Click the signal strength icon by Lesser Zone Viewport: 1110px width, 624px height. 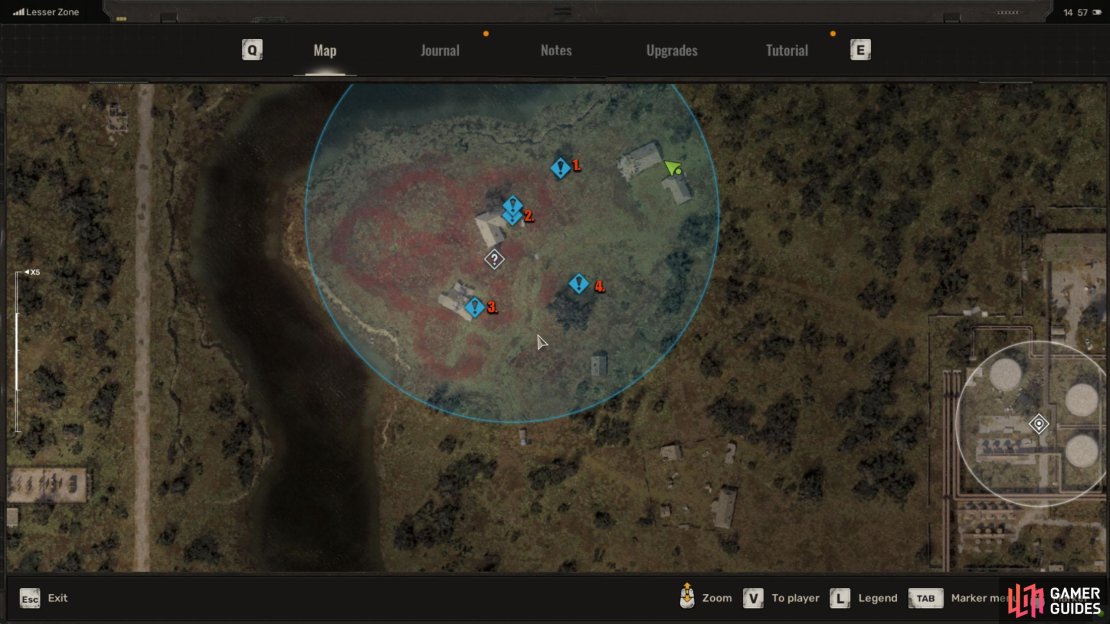[18, 12]
